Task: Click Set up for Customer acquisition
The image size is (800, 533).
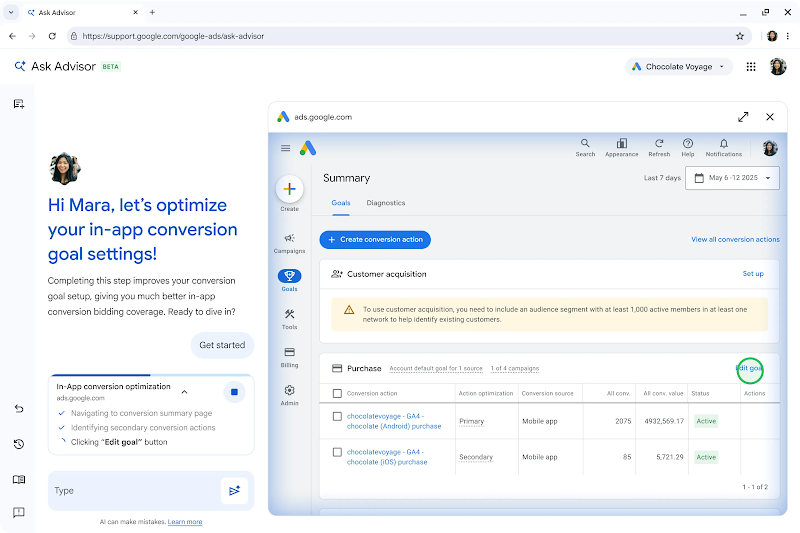Action: pos(753,274)
